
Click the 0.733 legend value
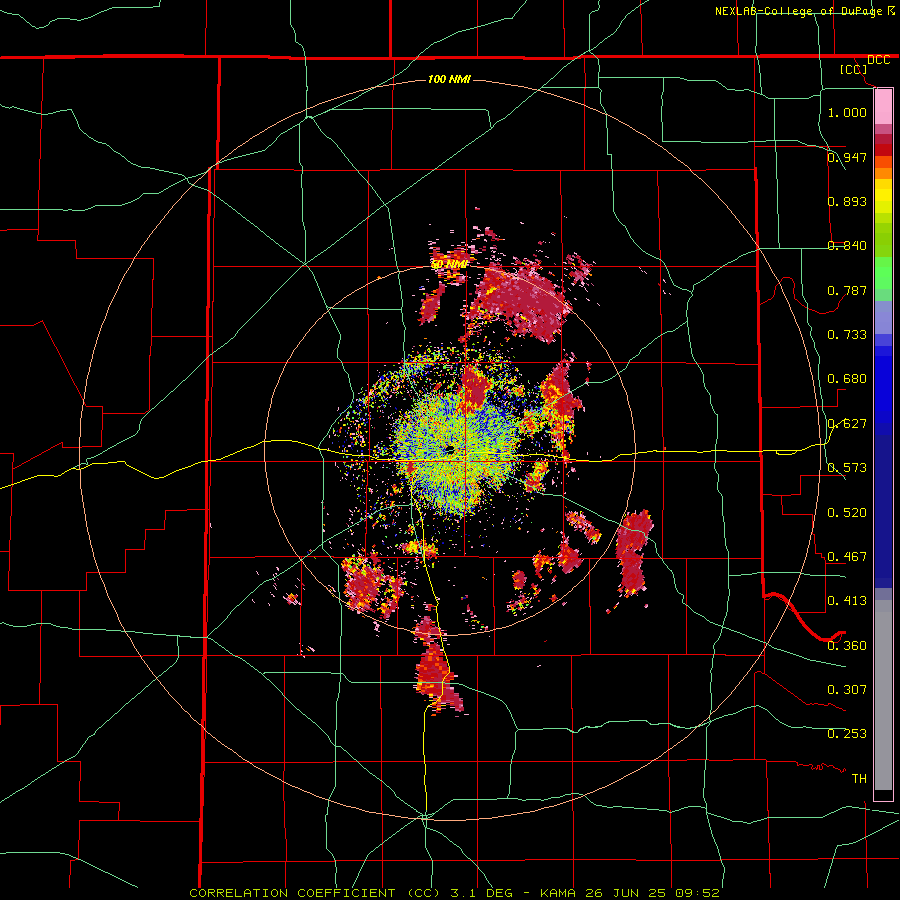pyautogui.click(x=847, y=335)
